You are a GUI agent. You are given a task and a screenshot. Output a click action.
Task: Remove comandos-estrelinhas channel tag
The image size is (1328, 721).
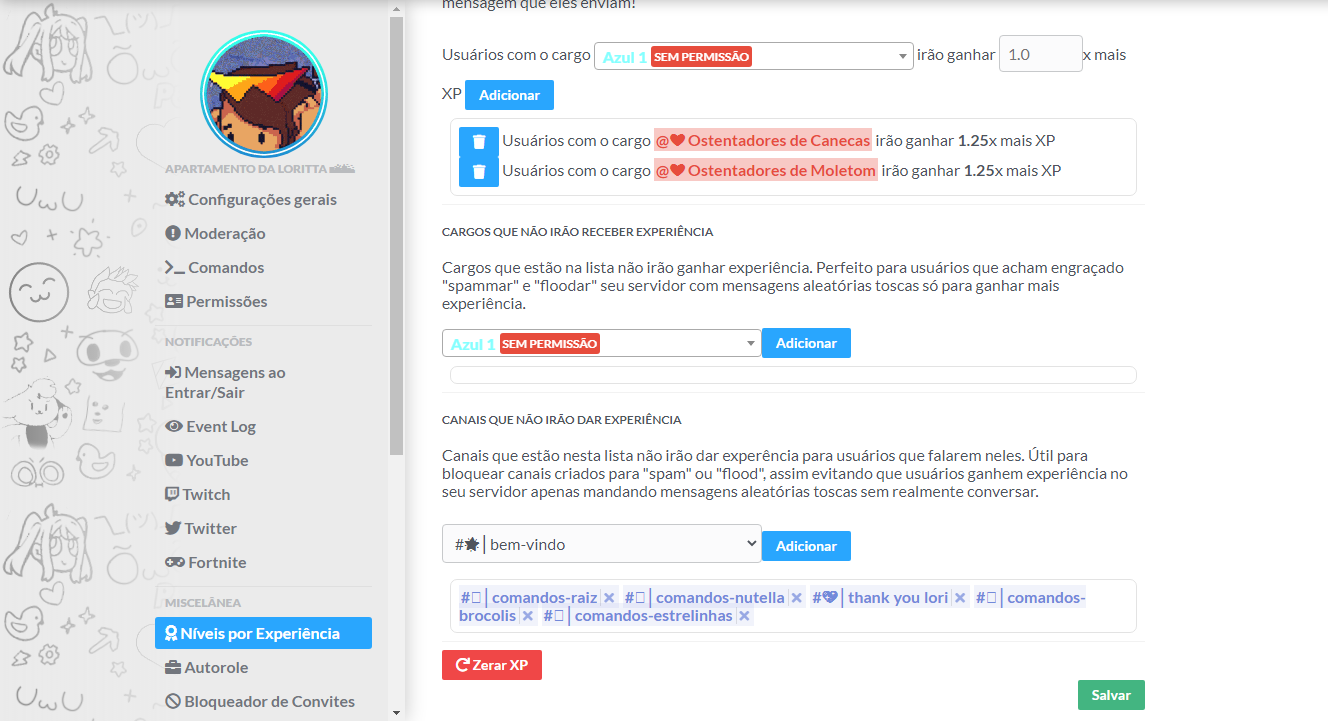[744, 616]
